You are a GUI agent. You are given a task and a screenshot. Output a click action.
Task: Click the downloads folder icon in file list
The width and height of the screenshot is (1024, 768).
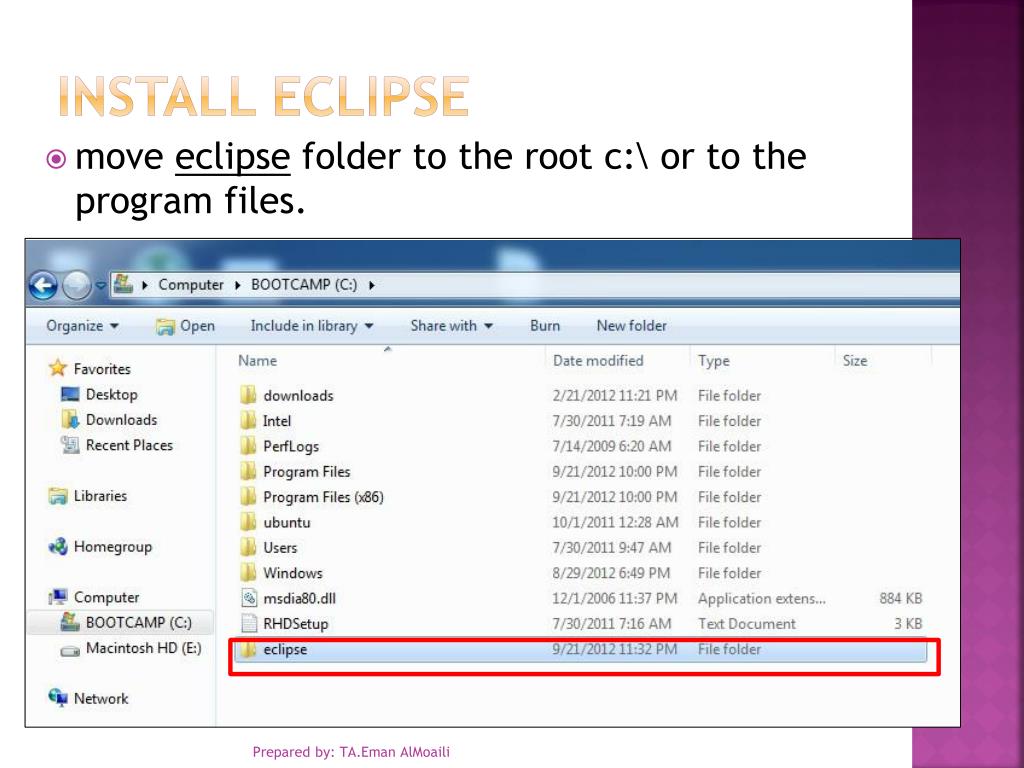point(248,395)
